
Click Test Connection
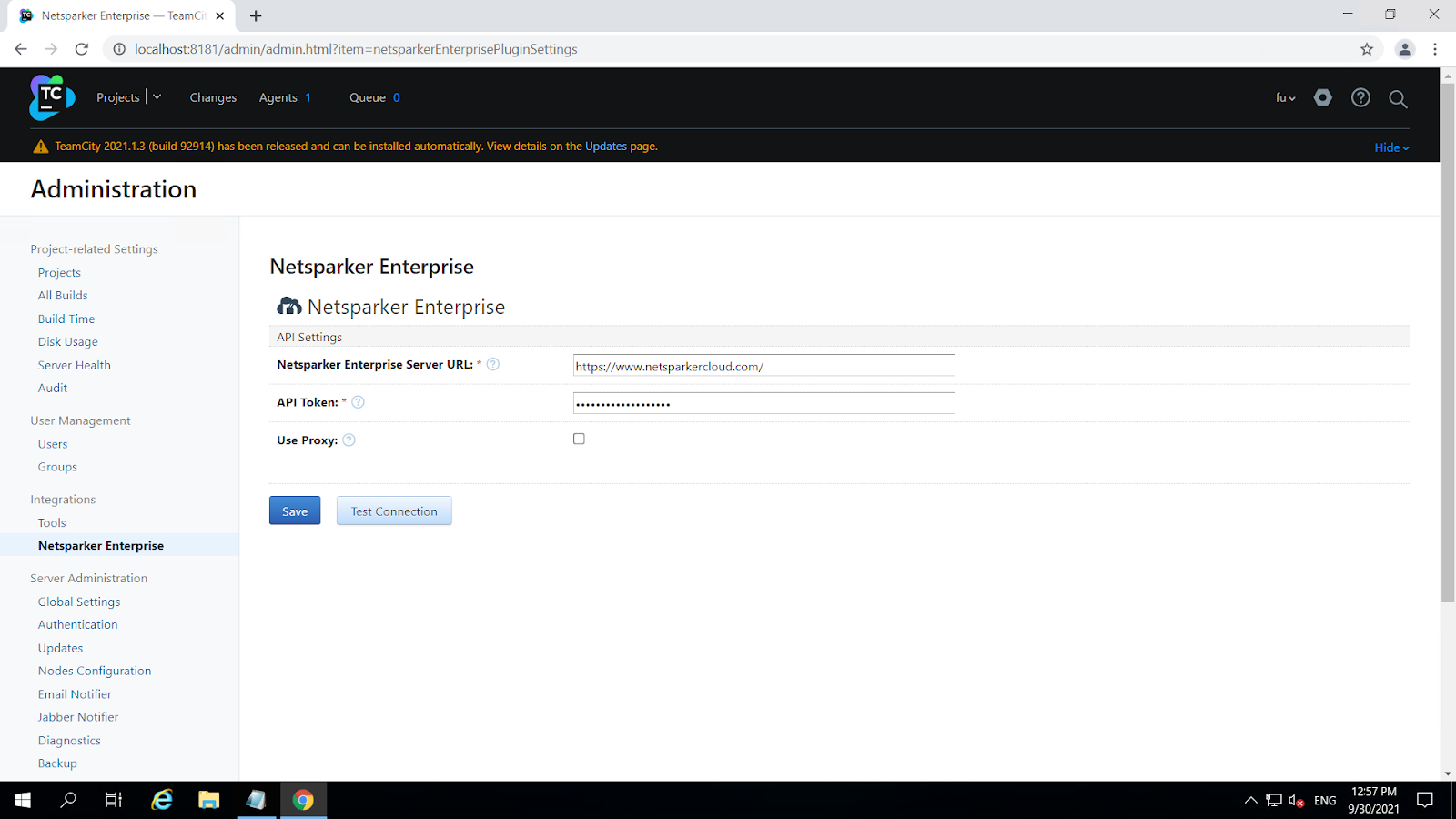tap(393, 511)
